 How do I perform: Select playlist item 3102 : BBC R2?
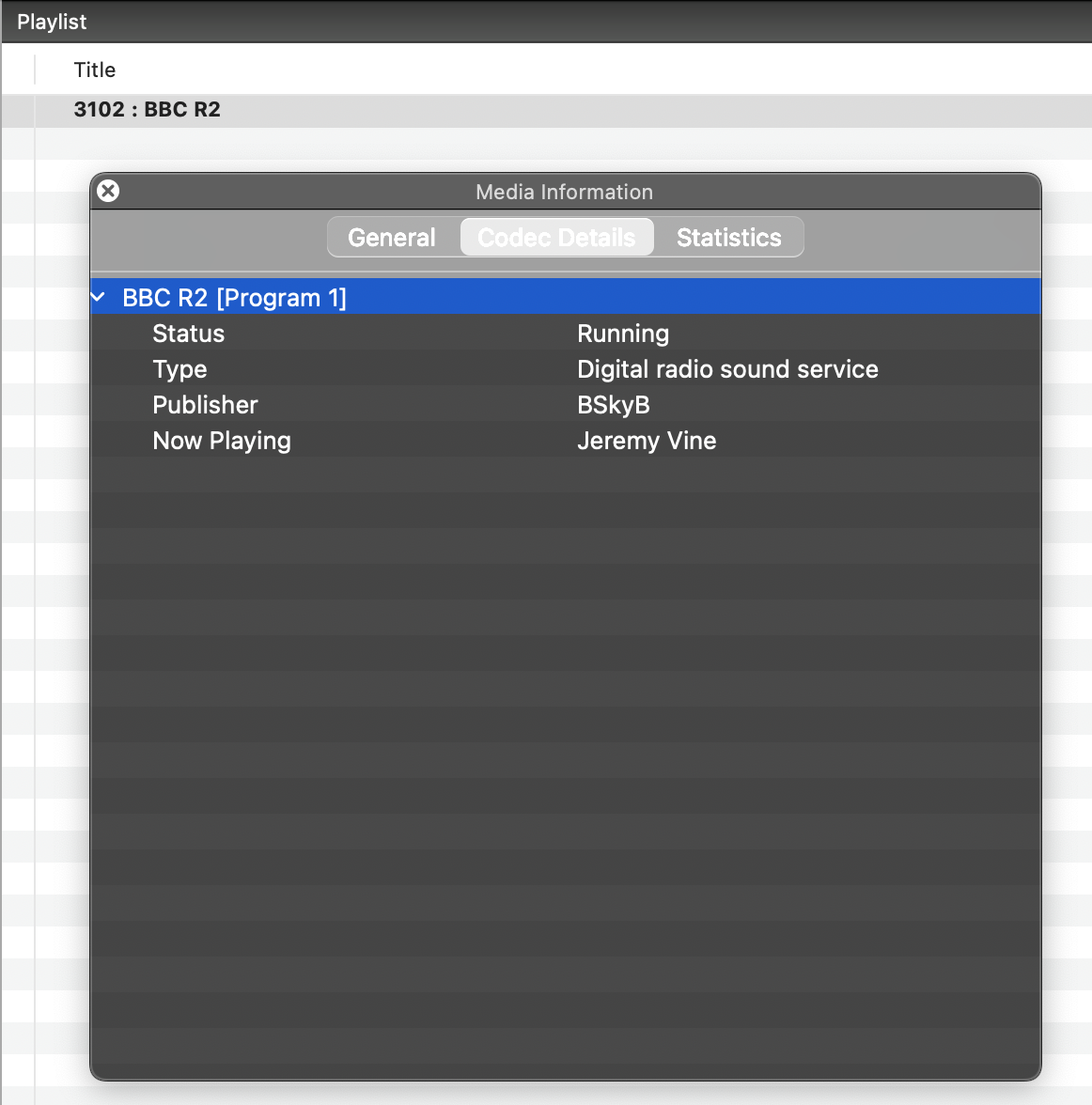tap(546, 110)
